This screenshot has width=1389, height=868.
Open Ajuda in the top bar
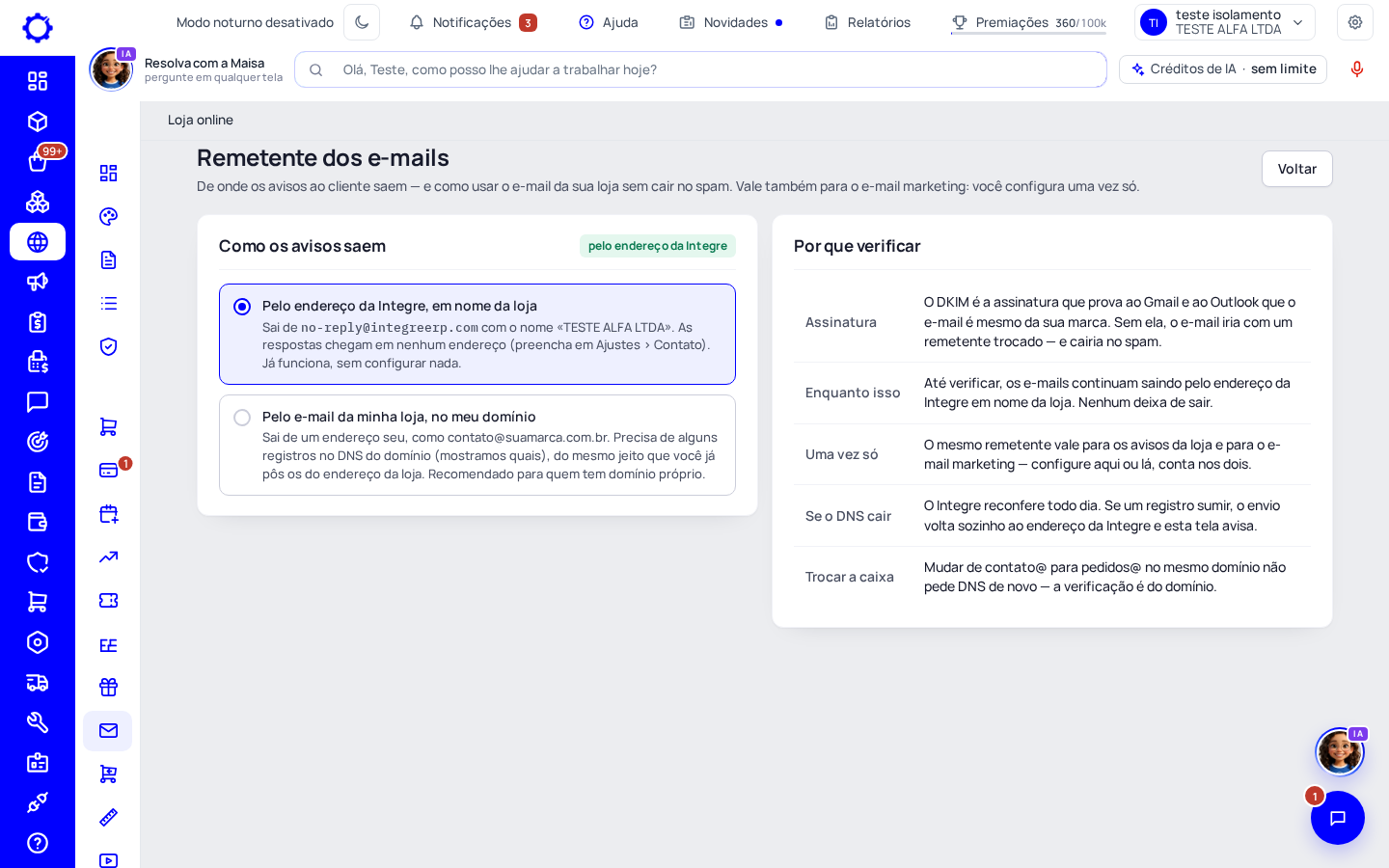click(x=609, y=22)
